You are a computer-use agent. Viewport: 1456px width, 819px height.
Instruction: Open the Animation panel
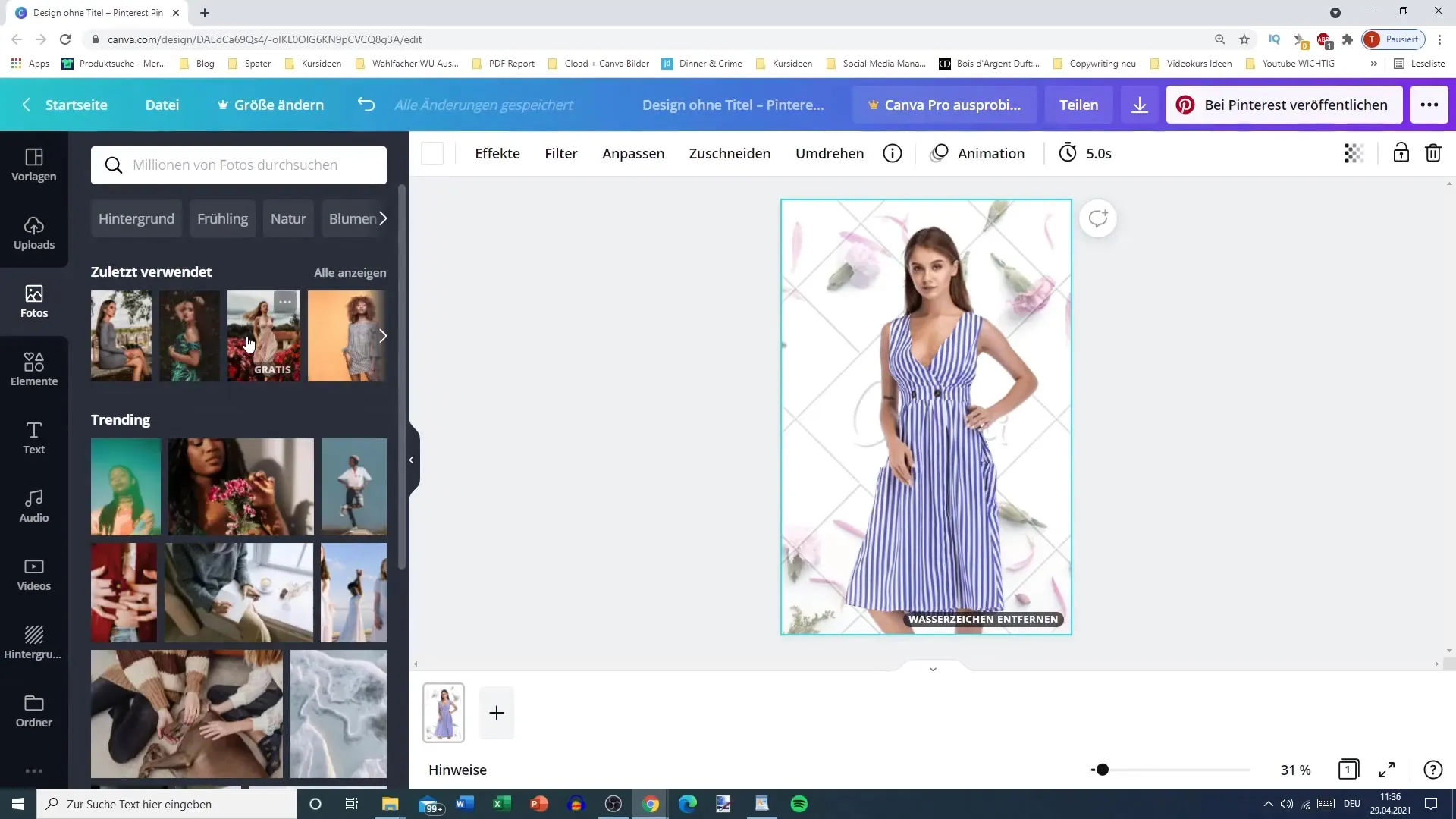[978, 154]
